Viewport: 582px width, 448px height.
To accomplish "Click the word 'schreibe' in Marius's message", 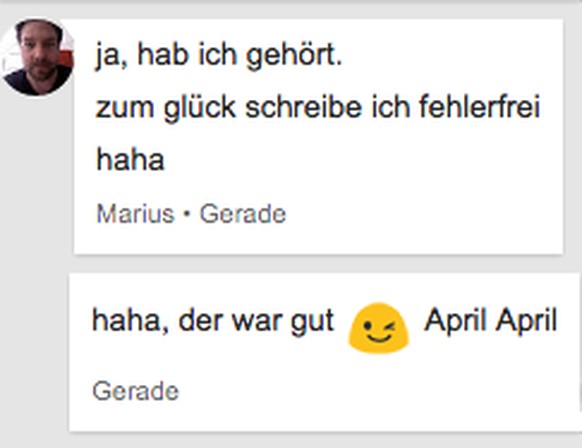I will coord(303,107).
